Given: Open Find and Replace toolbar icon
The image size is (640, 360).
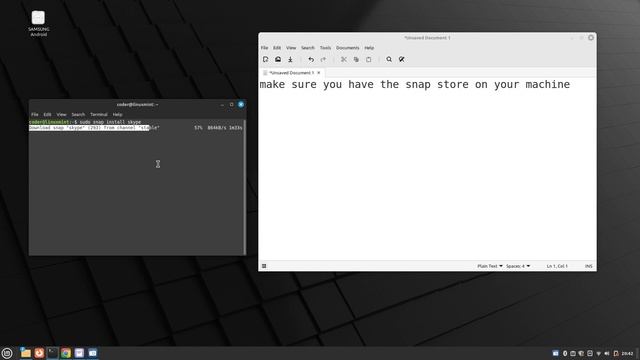Looking at the screenshot, I should tap(402, 60).
